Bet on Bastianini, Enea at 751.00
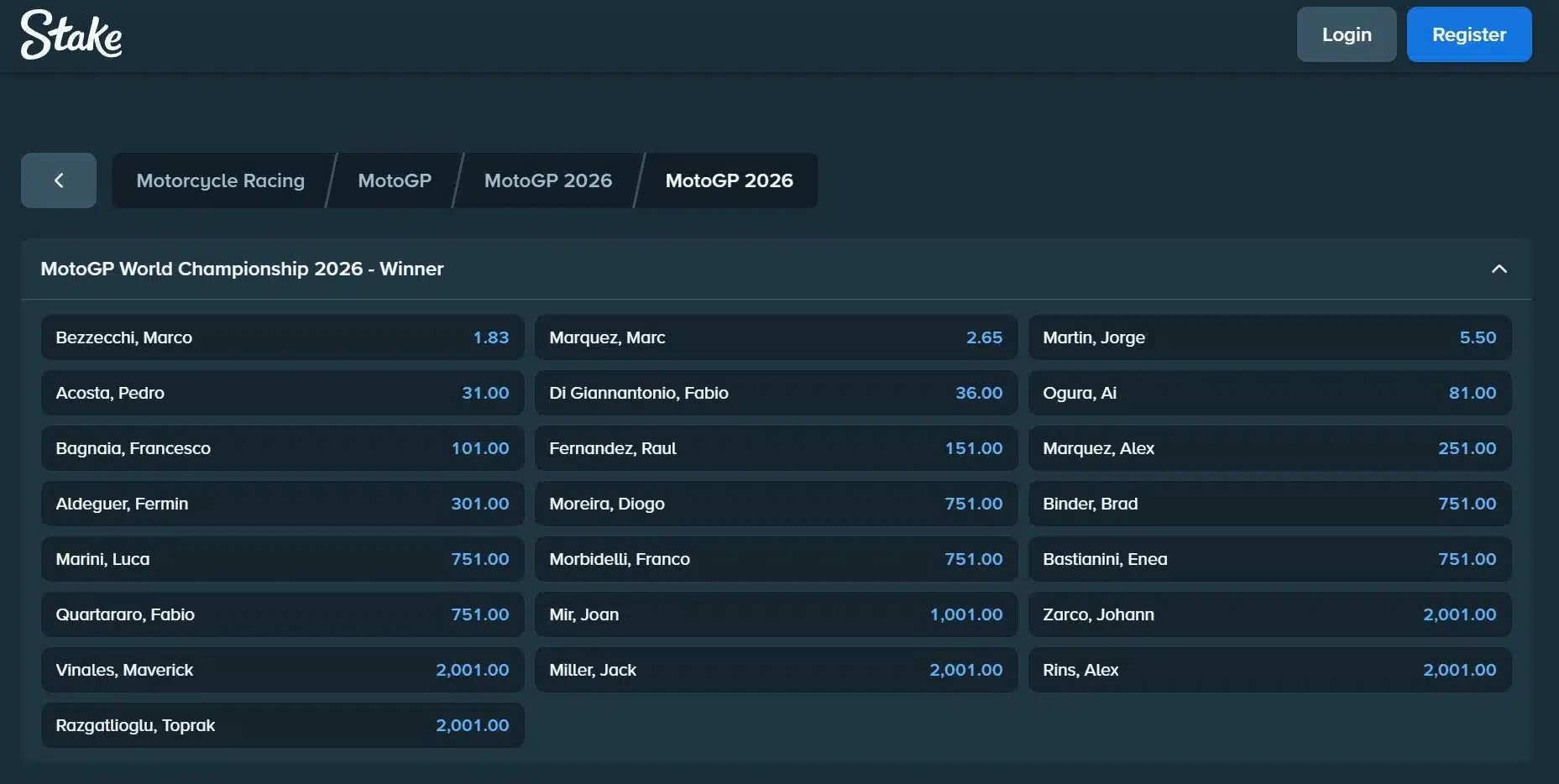This screenshot has height=784, width=1559. 1270,559
